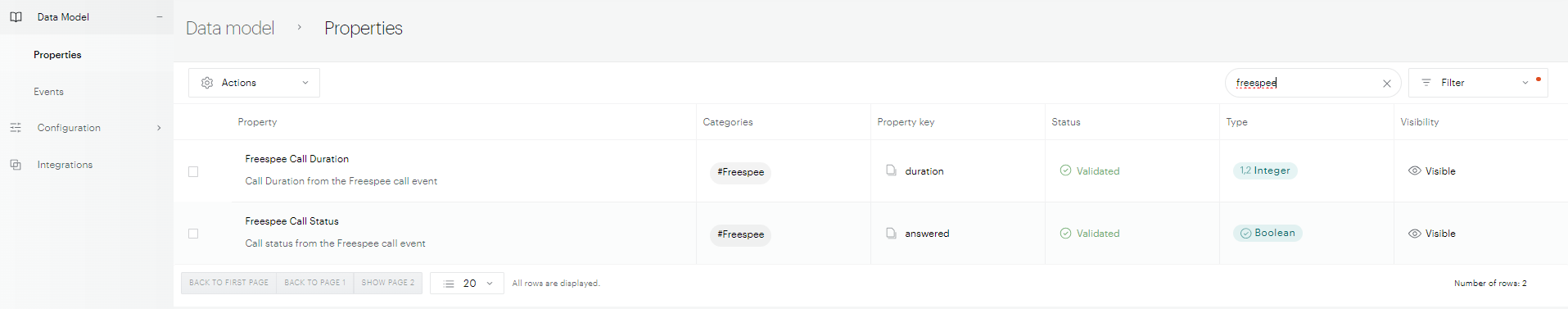The image size is (1568, 309).
Task: Check the Freespee Call Status row checkbox
Action: (x=193, y=234)
